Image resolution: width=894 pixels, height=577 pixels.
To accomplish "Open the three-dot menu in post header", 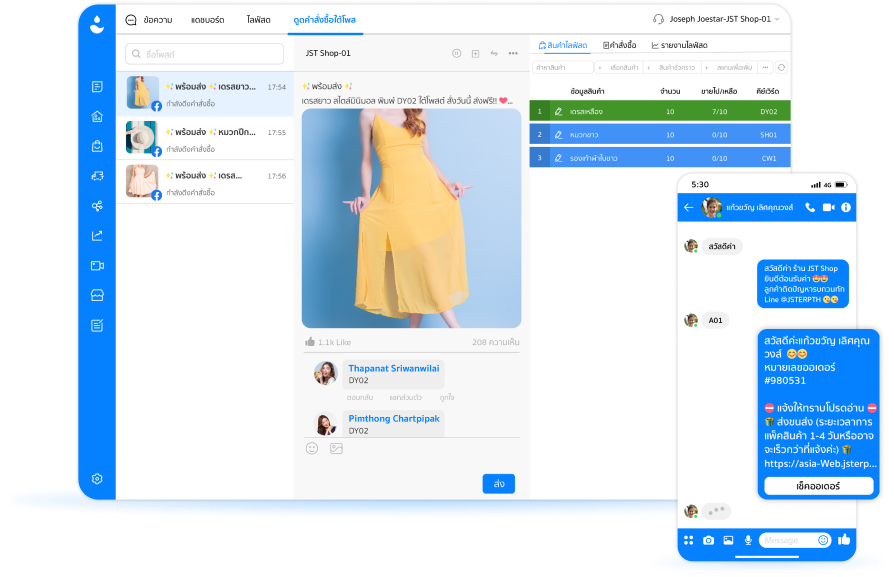I will point(513,54).
